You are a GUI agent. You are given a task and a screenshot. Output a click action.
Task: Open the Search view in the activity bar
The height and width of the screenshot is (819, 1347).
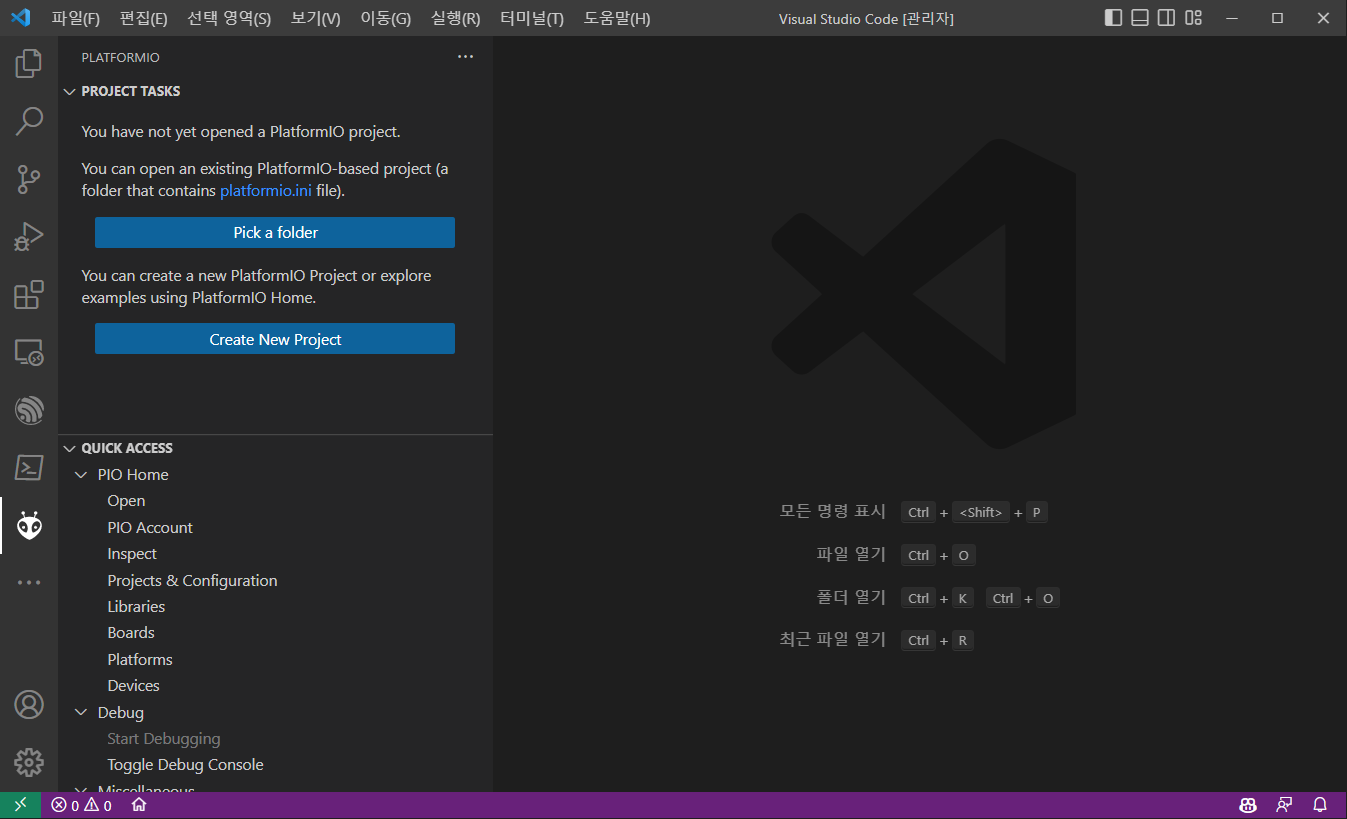[29, 122]
